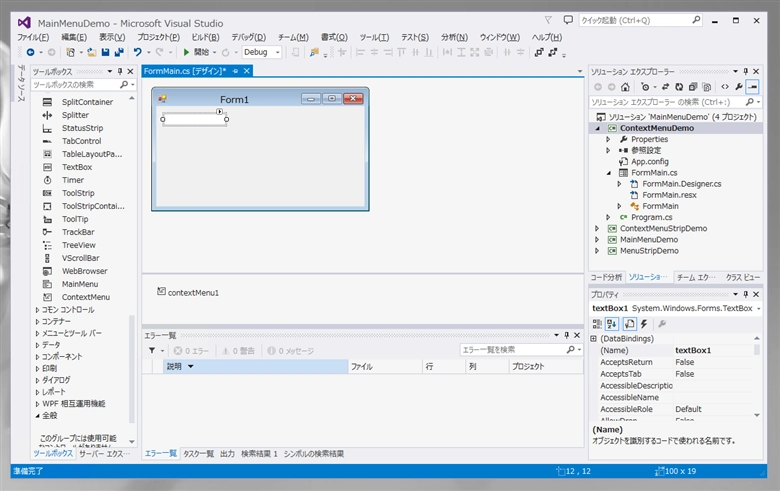This screenshot has width=780, height=491.
Task: Toggle pin on Toolbox panel
Action: point(120,72)
